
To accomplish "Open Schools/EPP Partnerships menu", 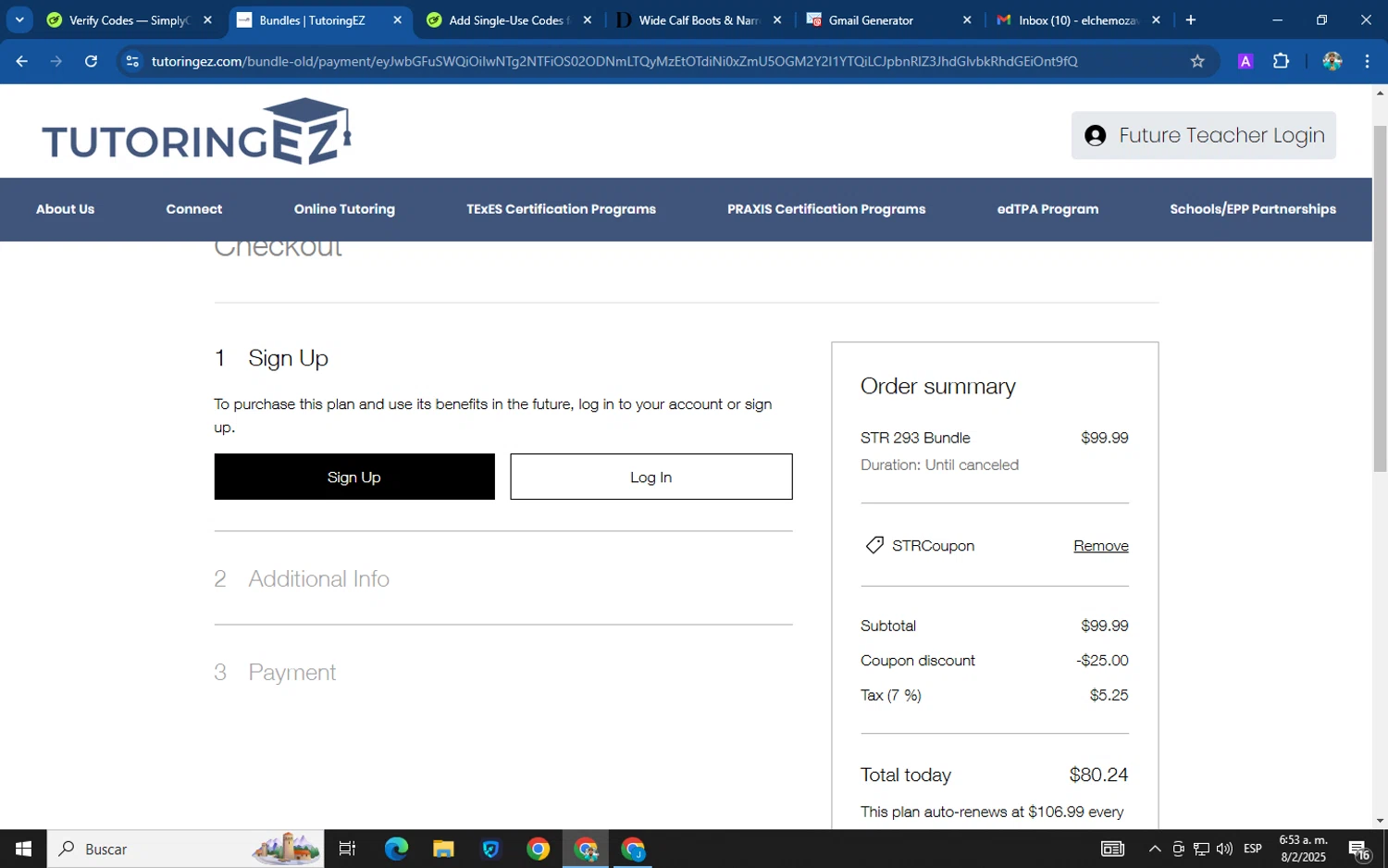I will point(1252,209).
